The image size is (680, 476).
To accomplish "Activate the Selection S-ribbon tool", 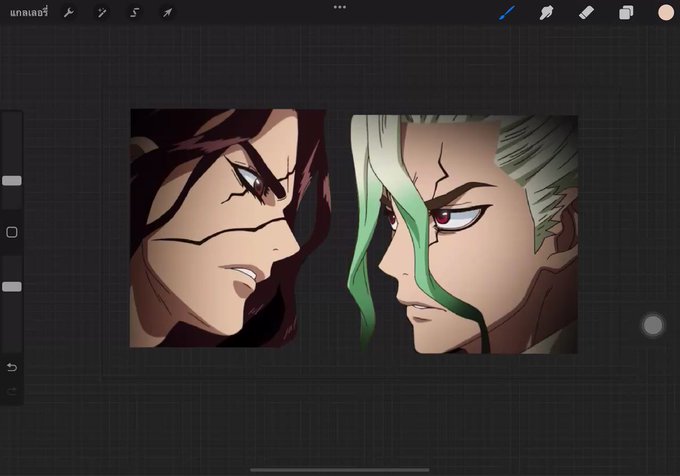I will (x=134, y=13).
